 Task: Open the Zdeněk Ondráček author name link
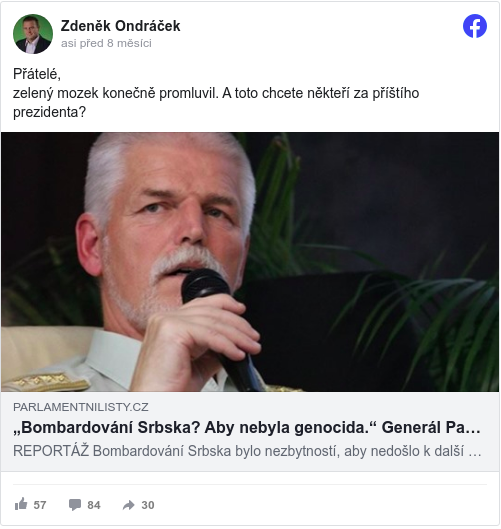tap(120, 26)
